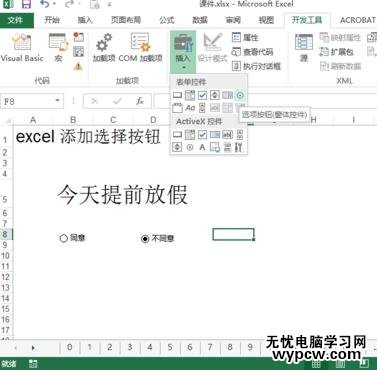Select ActiveX List Box icon
Image resolution: width=377 pixels, height=370 pixels.
point(215,135)
